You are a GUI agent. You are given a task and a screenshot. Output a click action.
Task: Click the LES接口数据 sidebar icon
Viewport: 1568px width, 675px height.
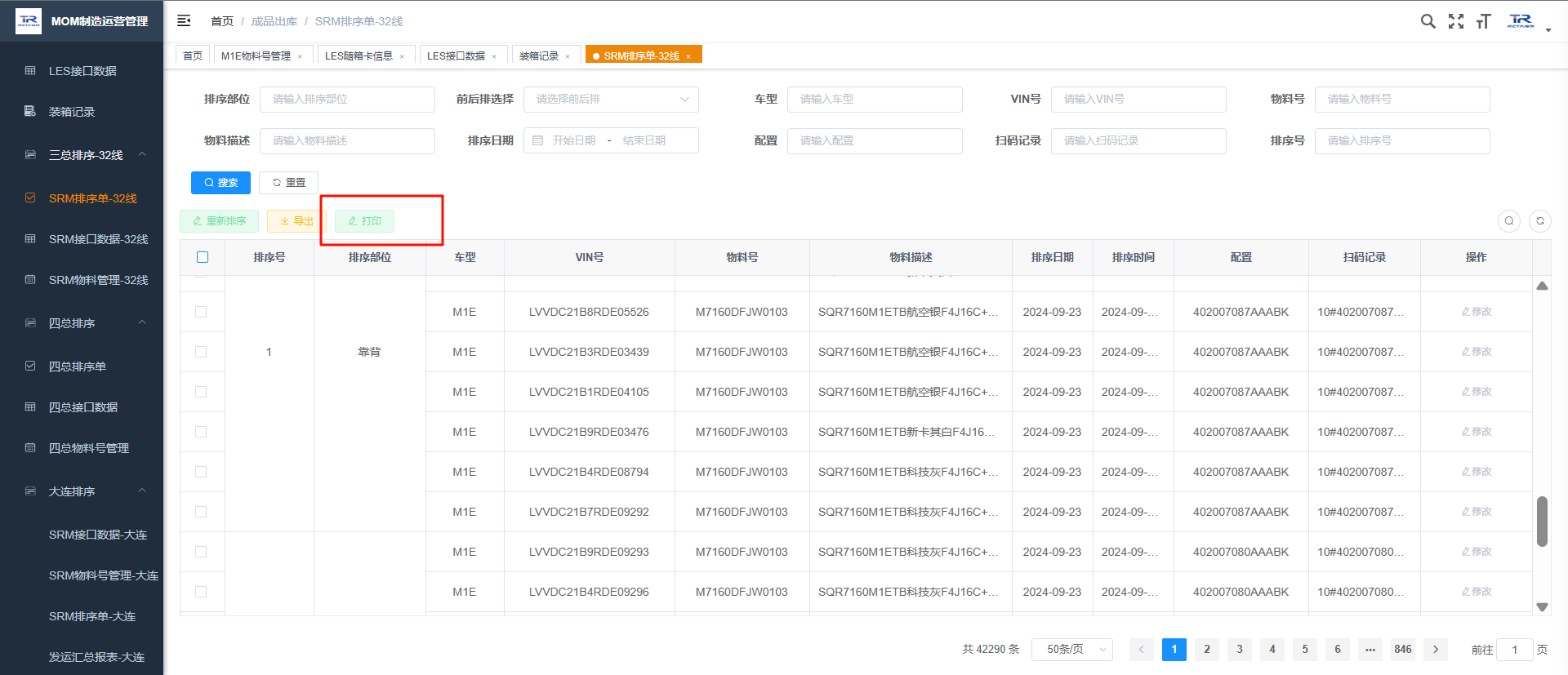30,71
